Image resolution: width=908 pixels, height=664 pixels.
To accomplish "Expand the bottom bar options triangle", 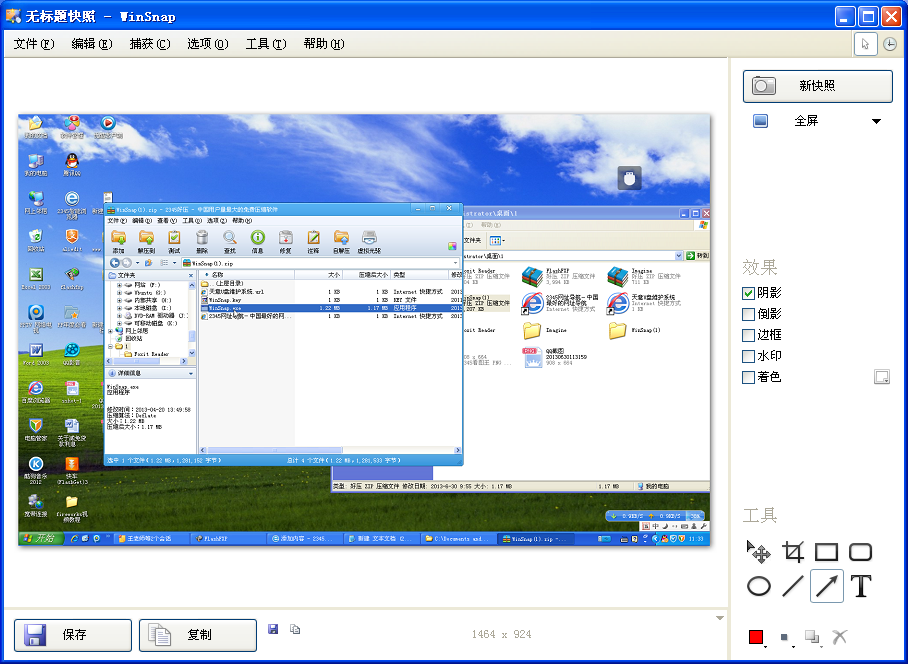I will click(720, 618).
